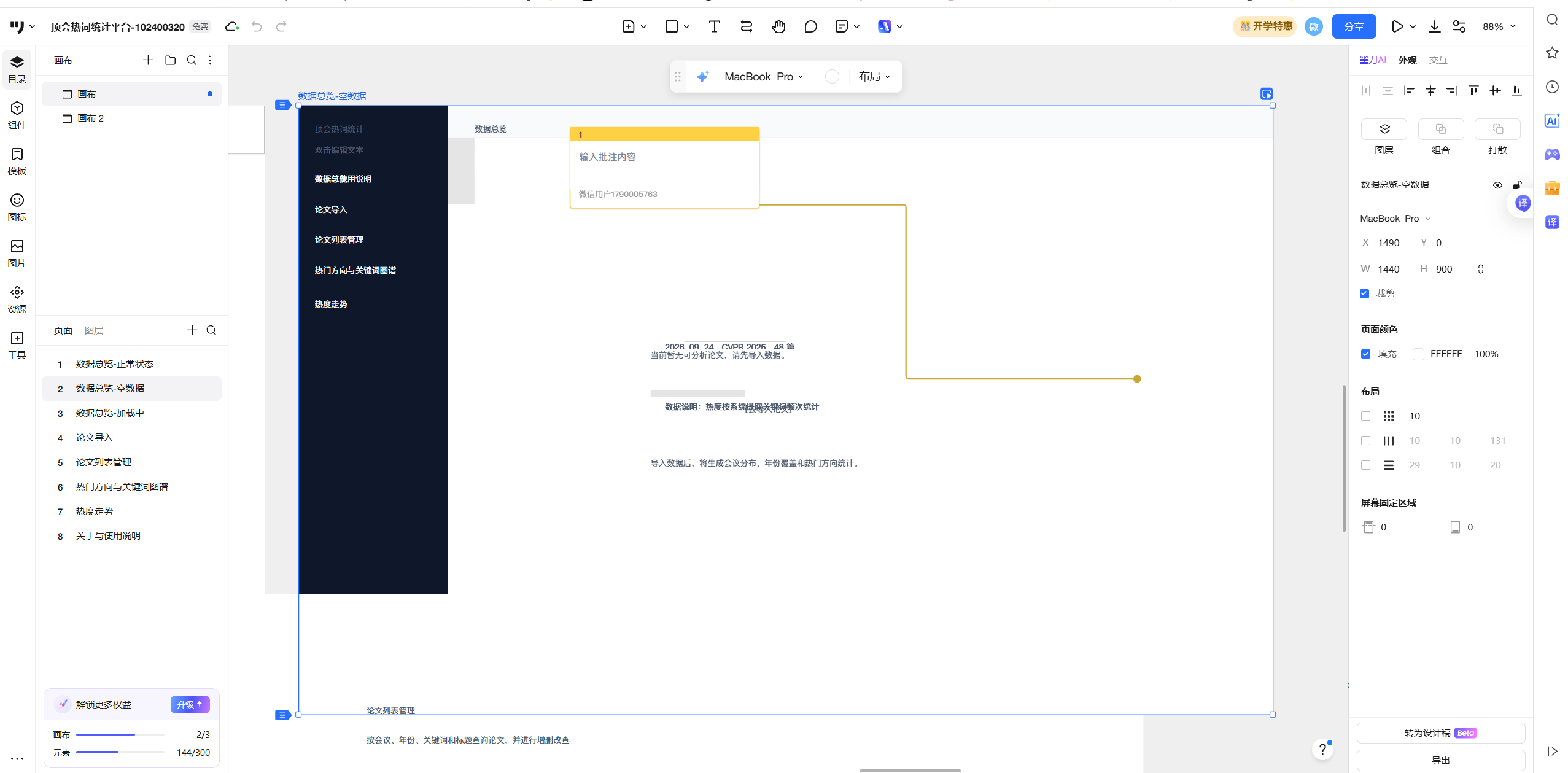Toggle the 填充 fill checkbox

[1365, 354]
